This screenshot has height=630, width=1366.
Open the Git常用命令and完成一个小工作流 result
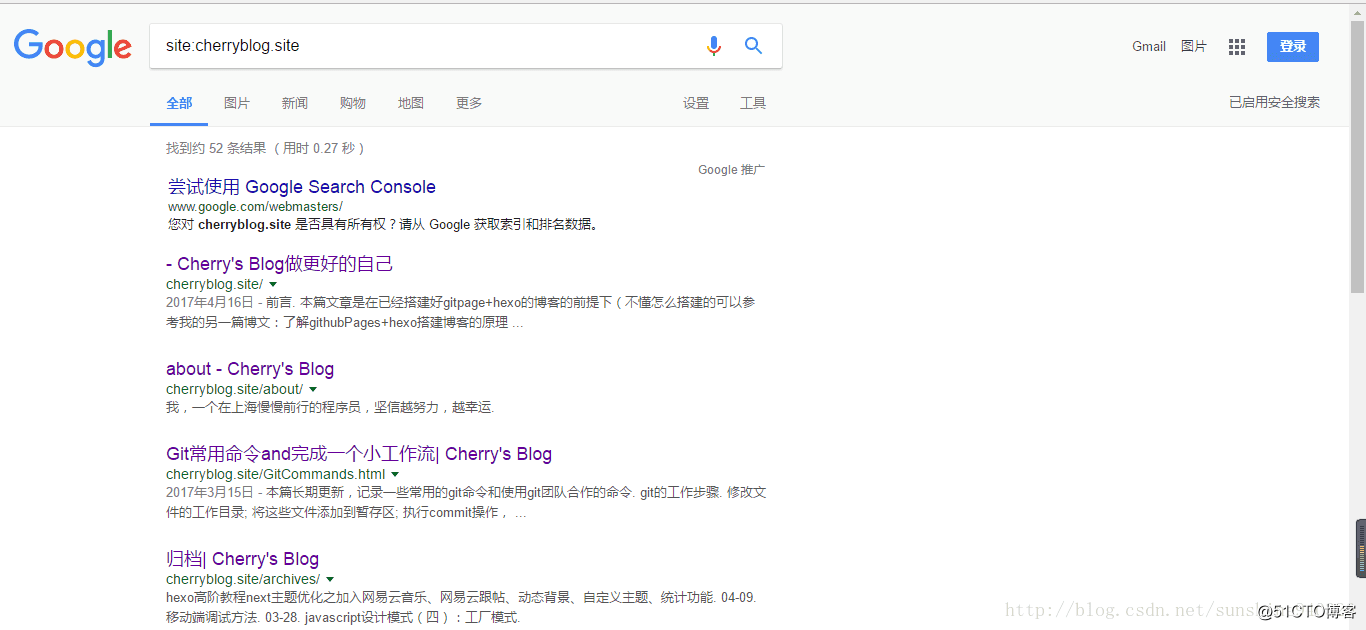tap(359, 454)
